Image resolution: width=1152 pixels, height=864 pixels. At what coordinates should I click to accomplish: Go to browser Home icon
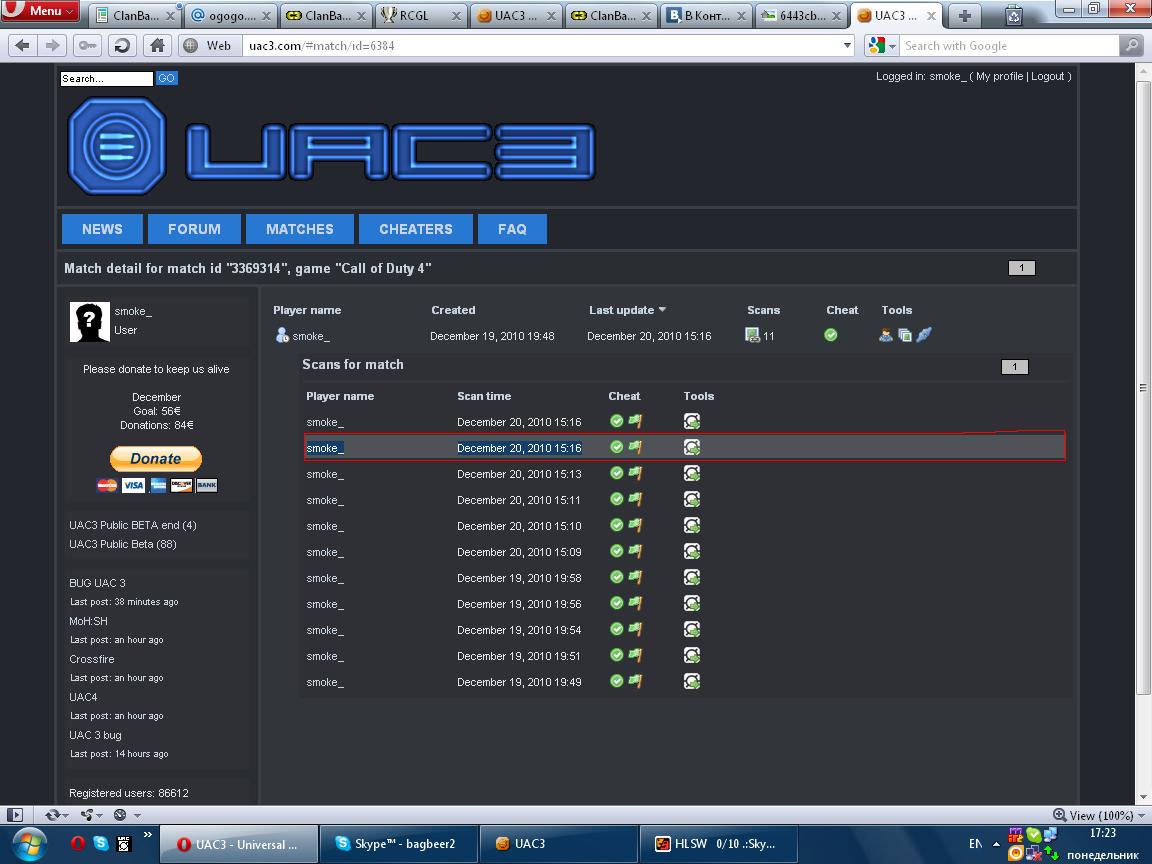tap(157, 46)
